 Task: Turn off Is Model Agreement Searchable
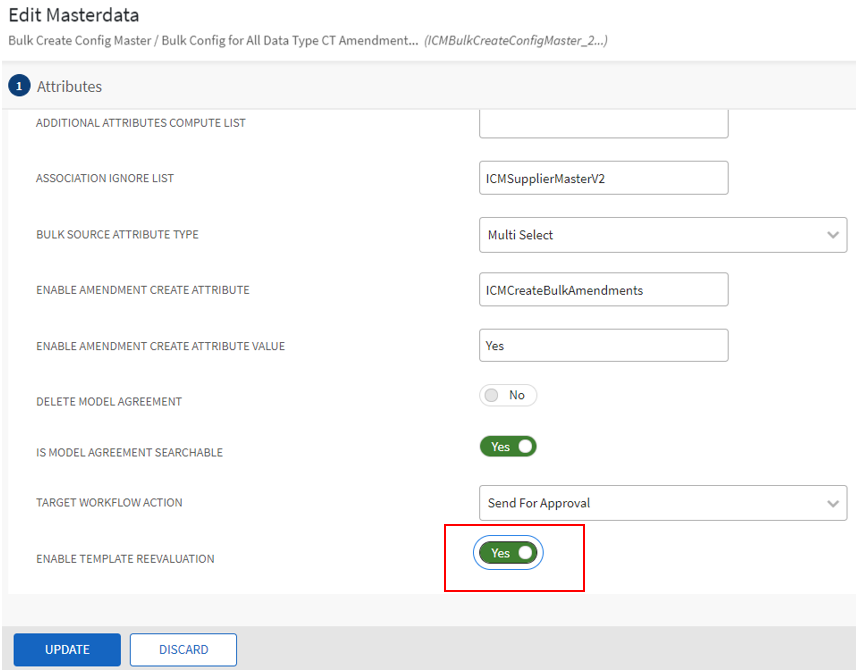tap(508, 447)
